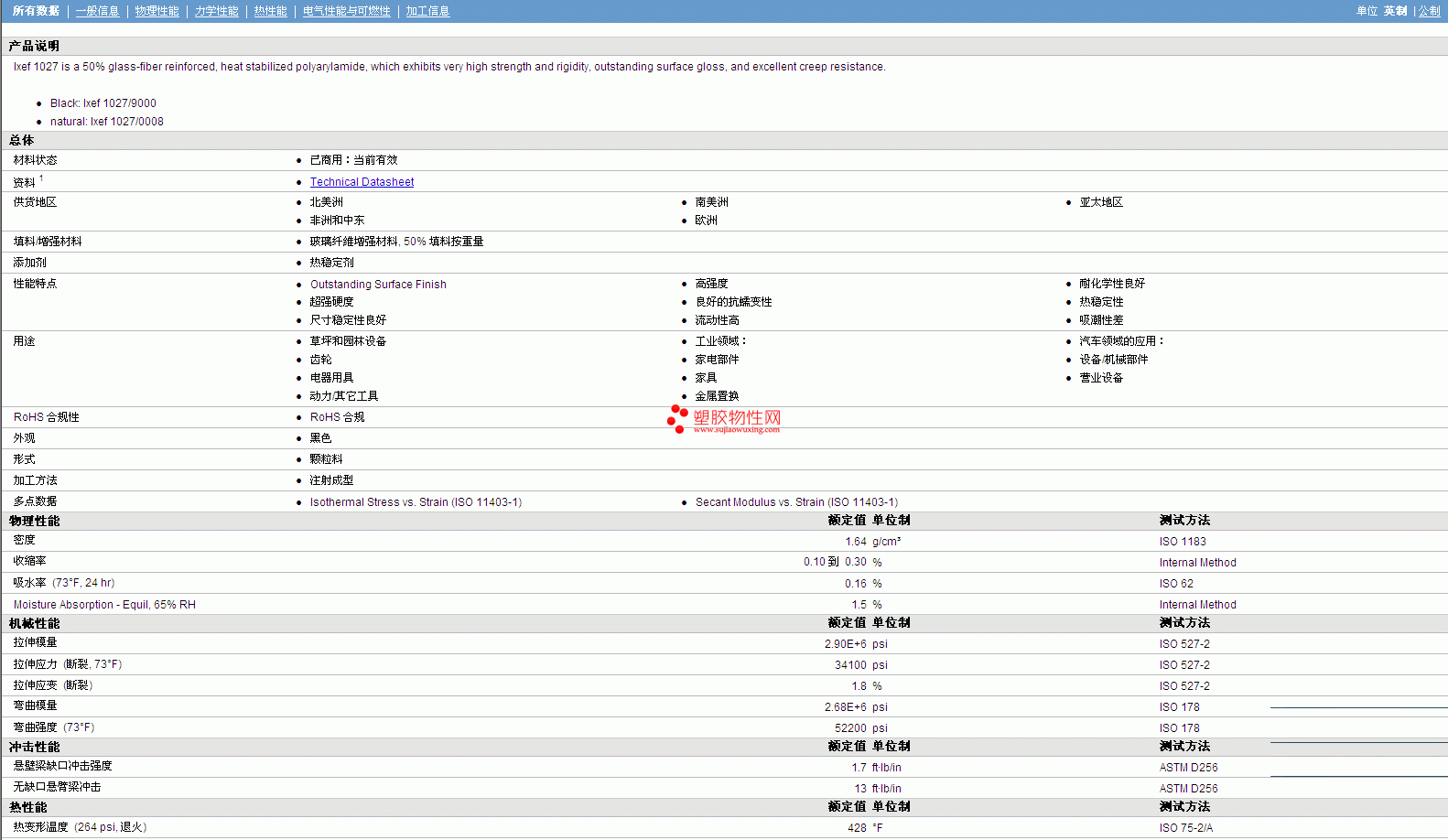Switch to the 一般信息 tab
Image resolution: width=1448 pixels, height=840 pixels.
[x=97, y=11]
